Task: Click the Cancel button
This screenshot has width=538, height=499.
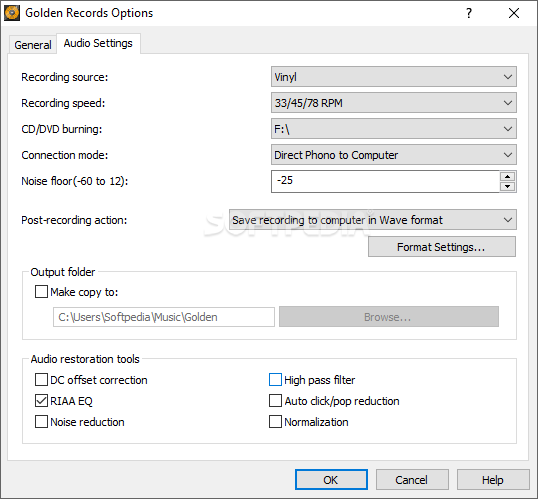Action: coord(412,480)
